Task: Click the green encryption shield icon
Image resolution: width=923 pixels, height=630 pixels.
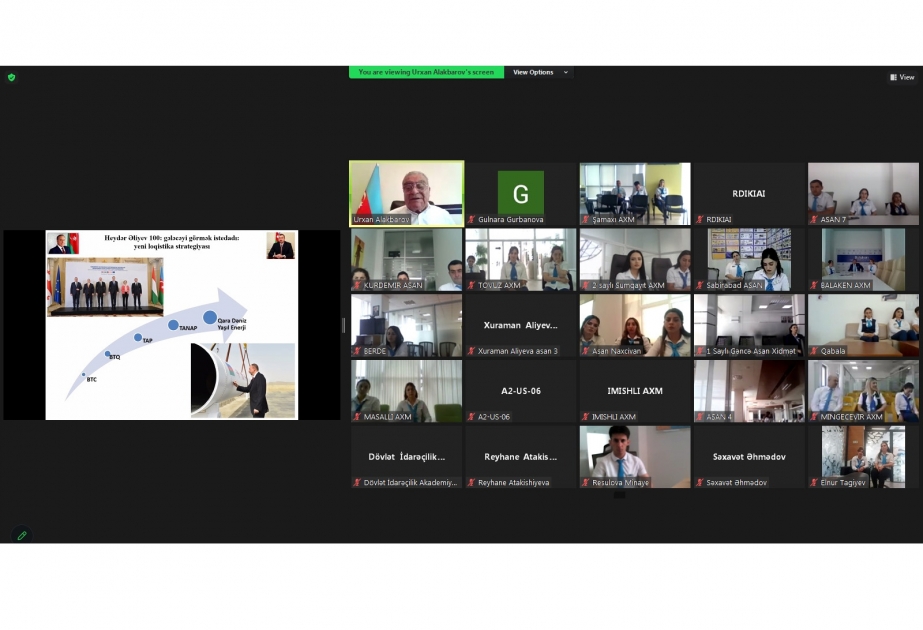Action: coord(11,77)
